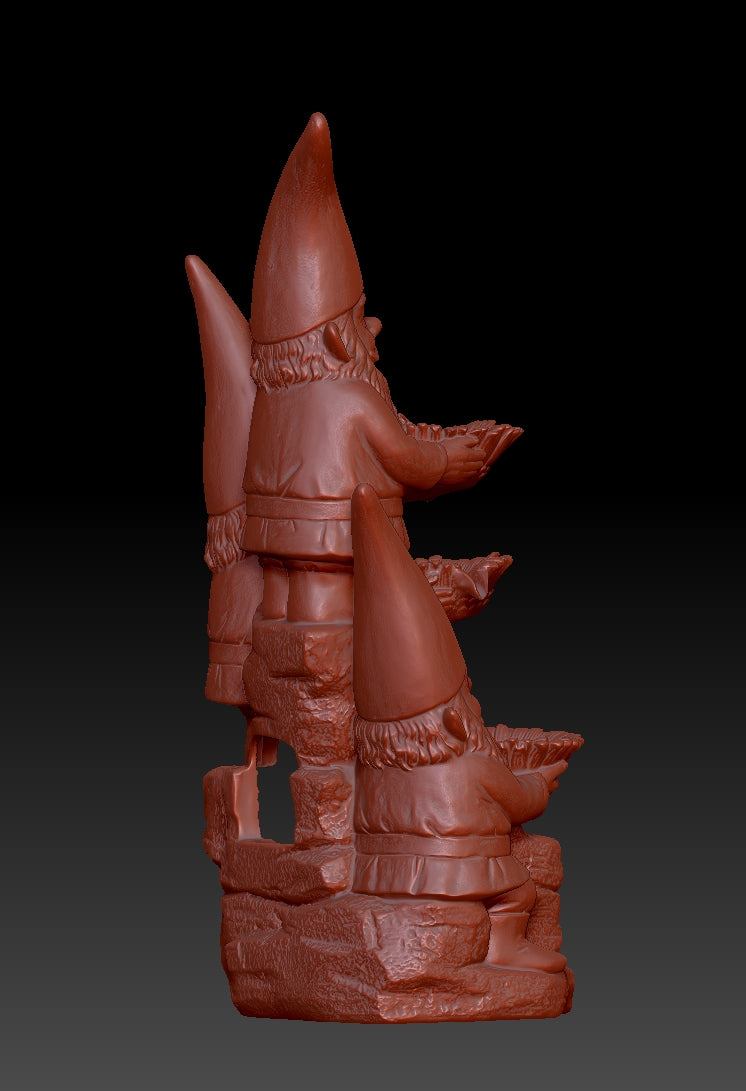Click the top gnome's ear
The height and width of the screenshot is (1091, 746).
pos(341,344)
